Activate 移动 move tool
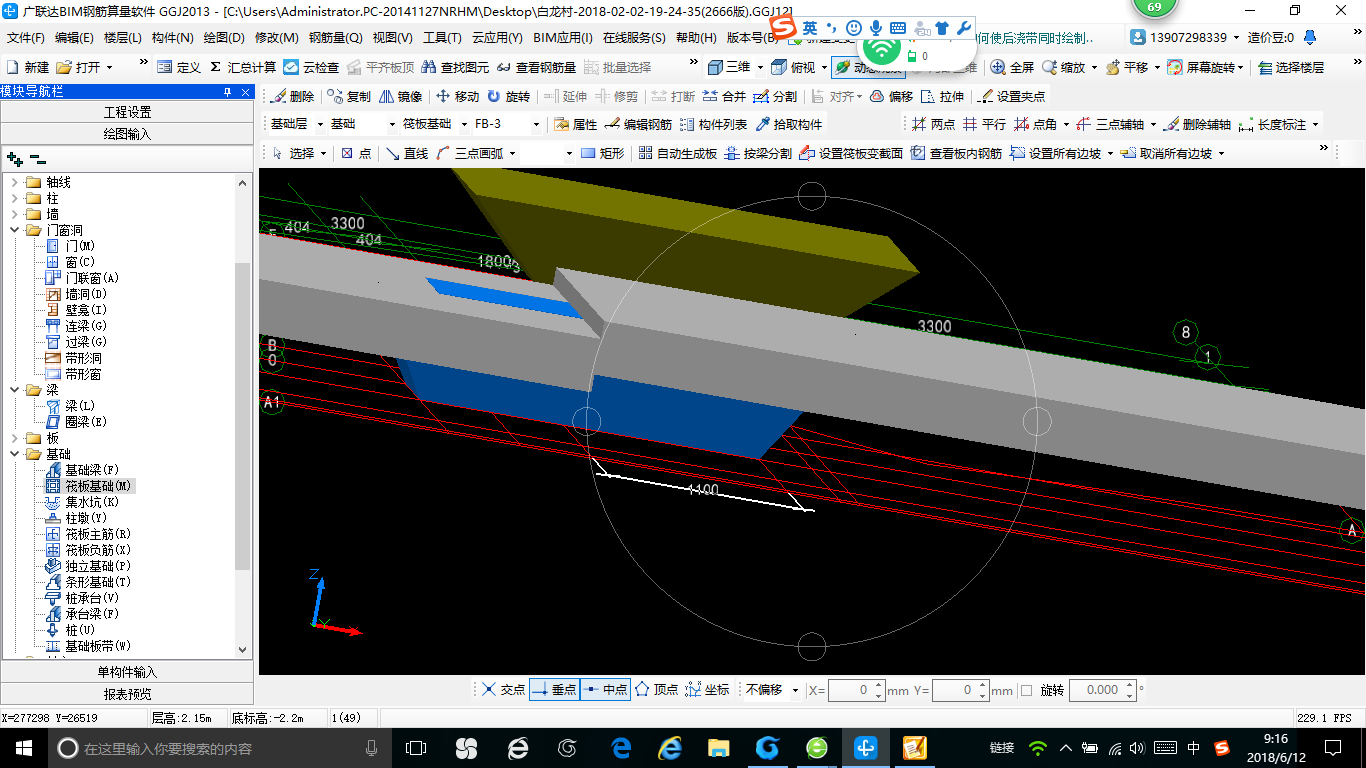 click(x=457, y=97)
